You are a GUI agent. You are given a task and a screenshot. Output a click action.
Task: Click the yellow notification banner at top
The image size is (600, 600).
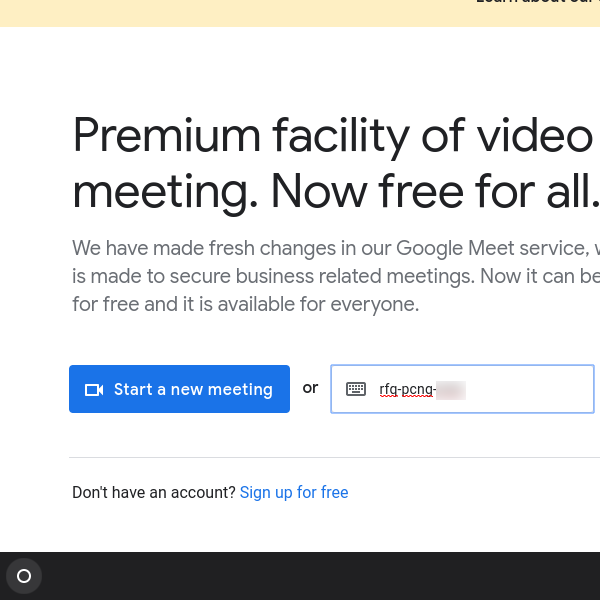[x=250, y=12]
